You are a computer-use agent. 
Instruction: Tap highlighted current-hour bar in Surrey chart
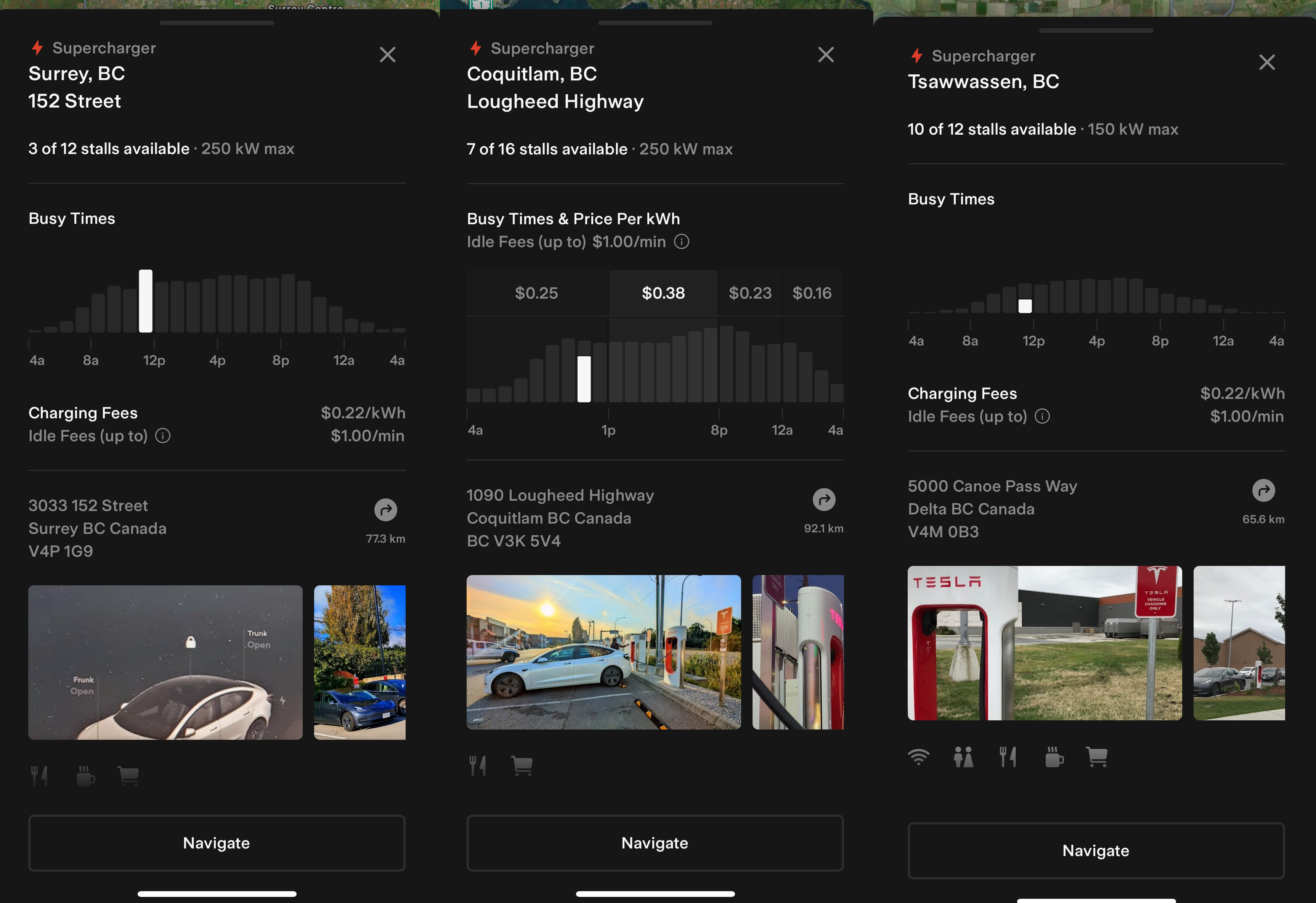[146, 301]
